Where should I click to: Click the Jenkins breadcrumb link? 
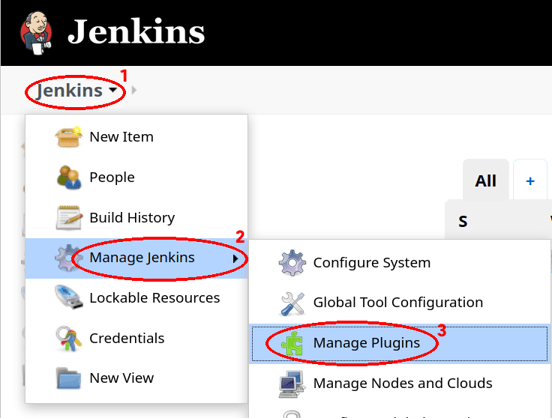click(x=69, y=91)
